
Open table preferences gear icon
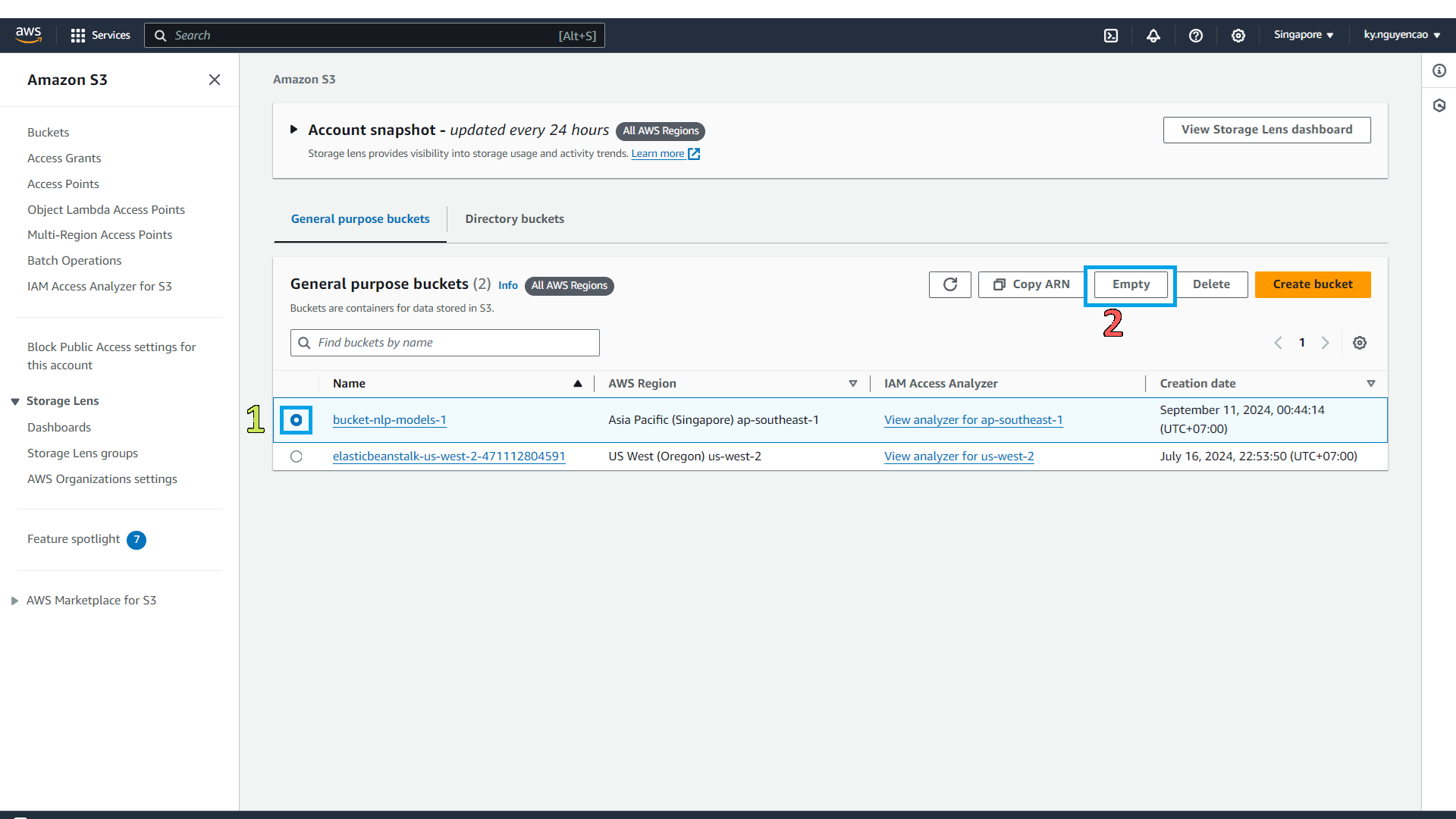[x=1360, y=343]
